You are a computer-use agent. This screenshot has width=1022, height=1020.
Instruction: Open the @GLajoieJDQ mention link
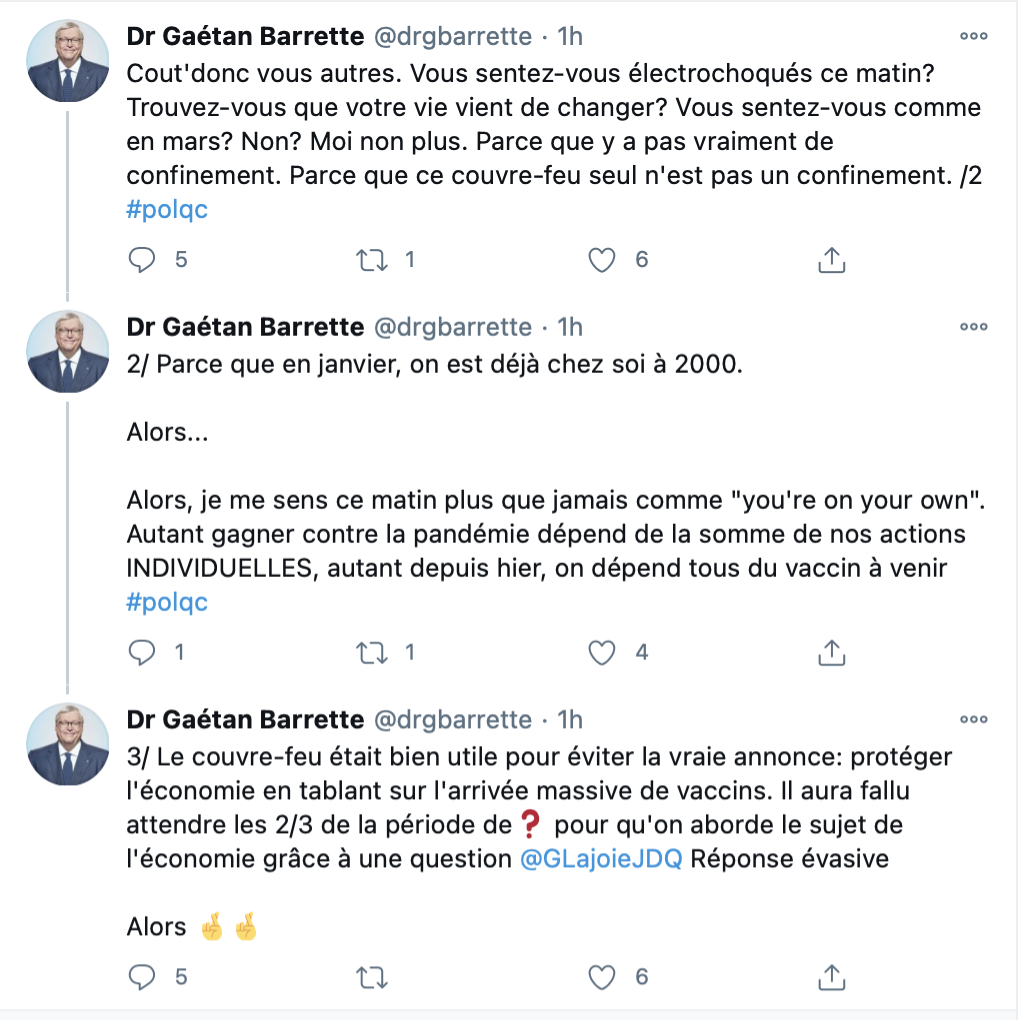(601, 859)
